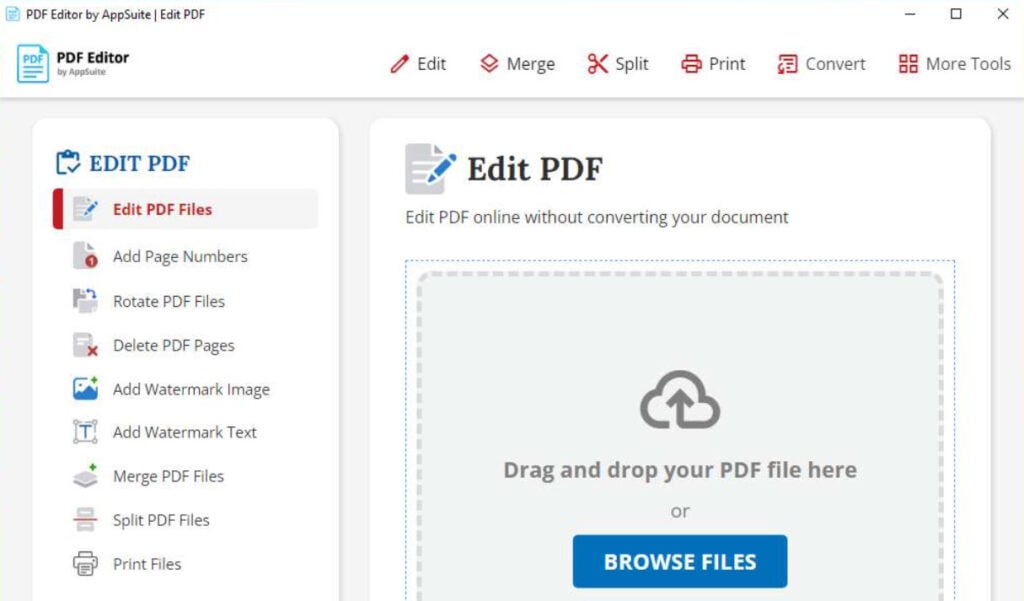Open the More Tools menu
The height and width of the screenshot is (601, 1024).
point(953,63)
